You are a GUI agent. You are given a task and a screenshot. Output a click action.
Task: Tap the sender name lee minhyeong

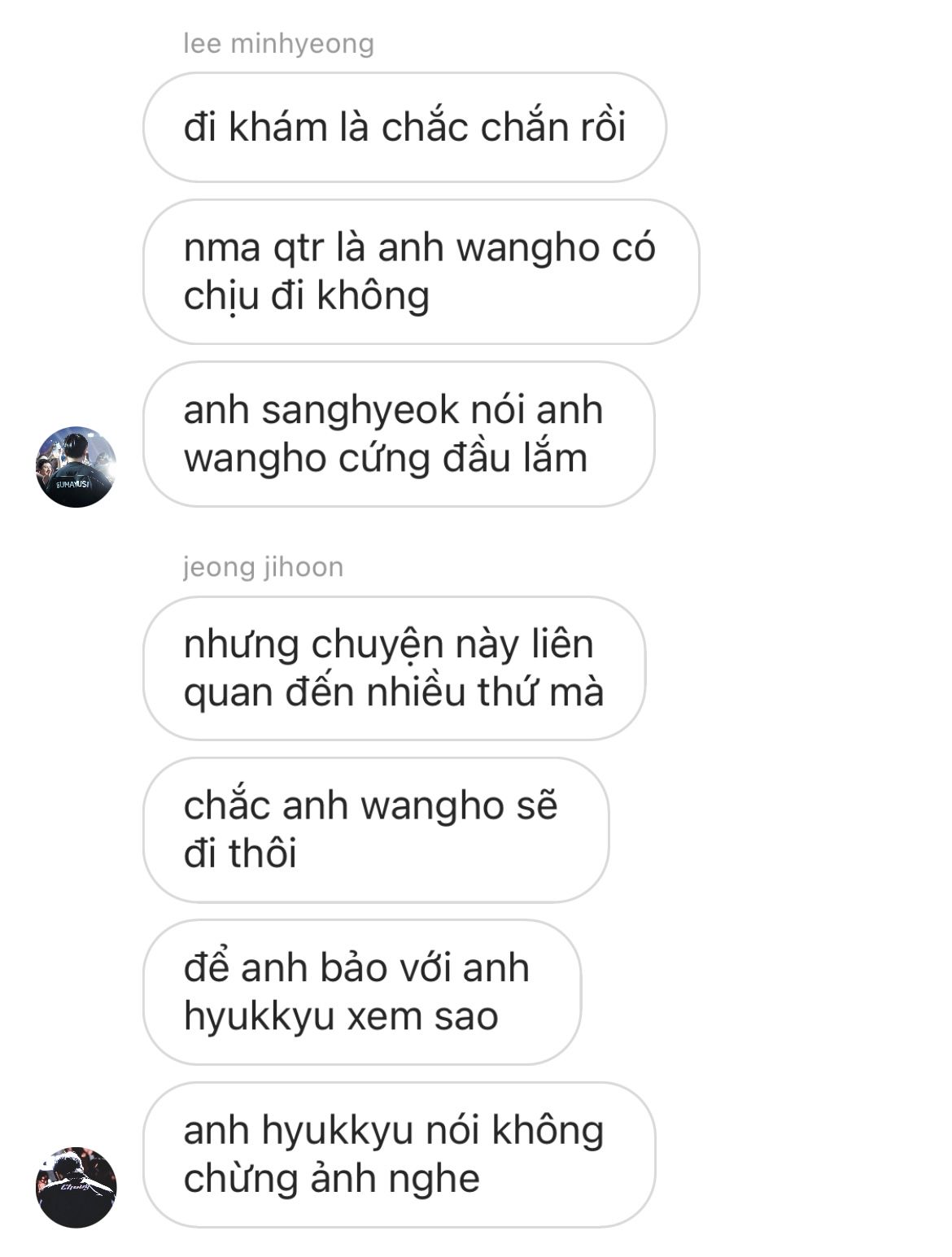point(278,43)
